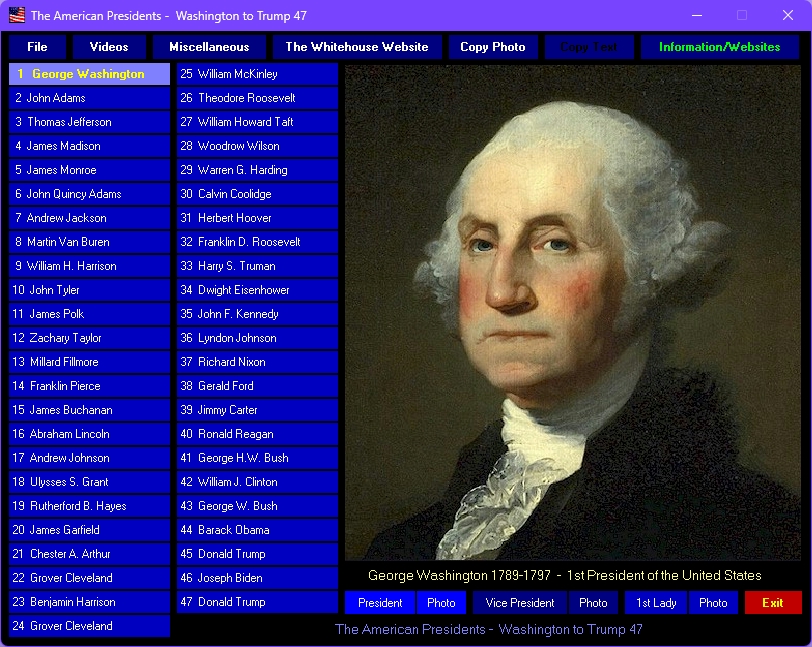Select 24 Grover Cleveland entry
Screen dimensions: 812x647
pyautogui.click(x=89, y=626)
